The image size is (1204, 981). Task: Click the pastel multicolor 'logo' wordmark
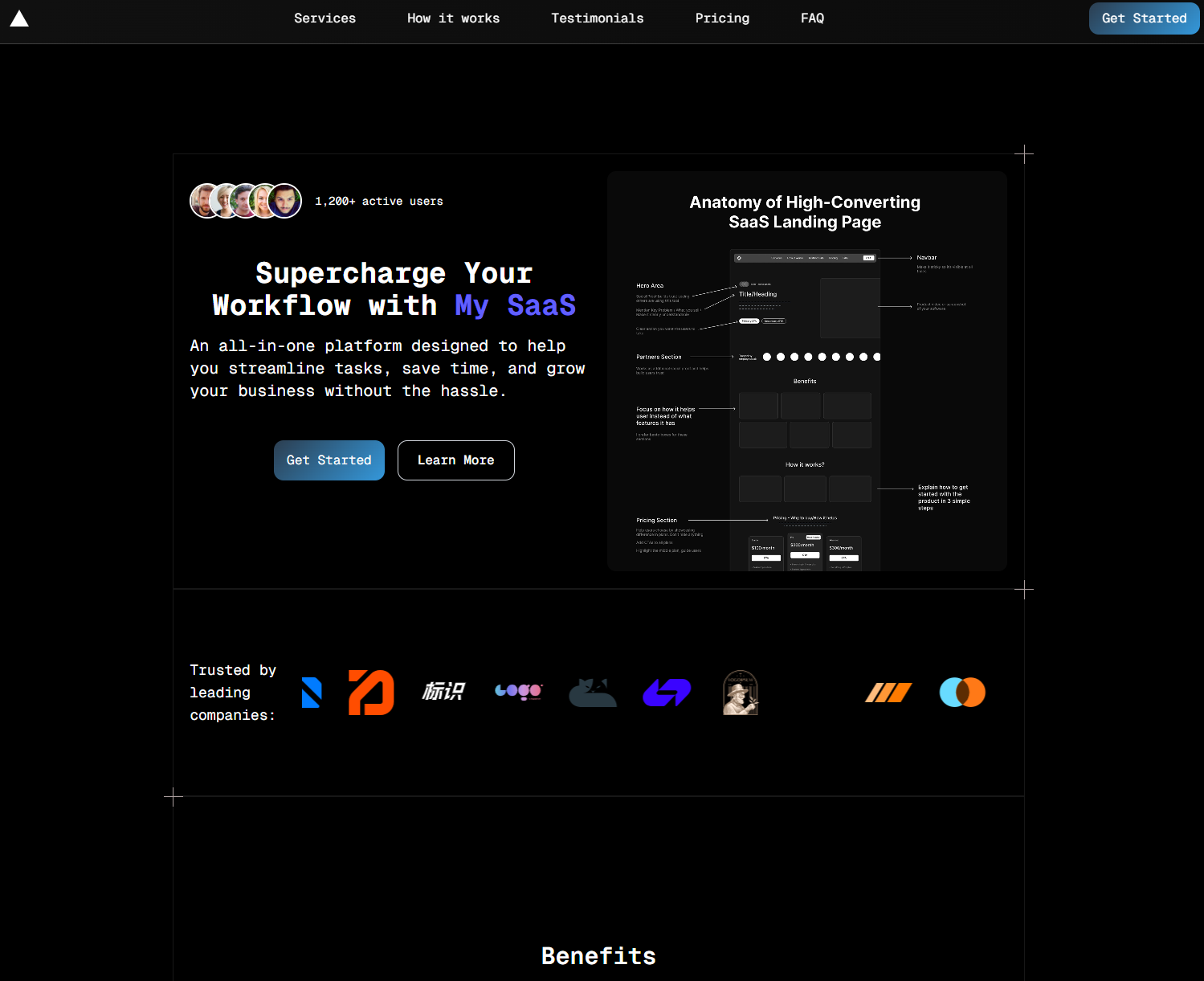[519, 692]
